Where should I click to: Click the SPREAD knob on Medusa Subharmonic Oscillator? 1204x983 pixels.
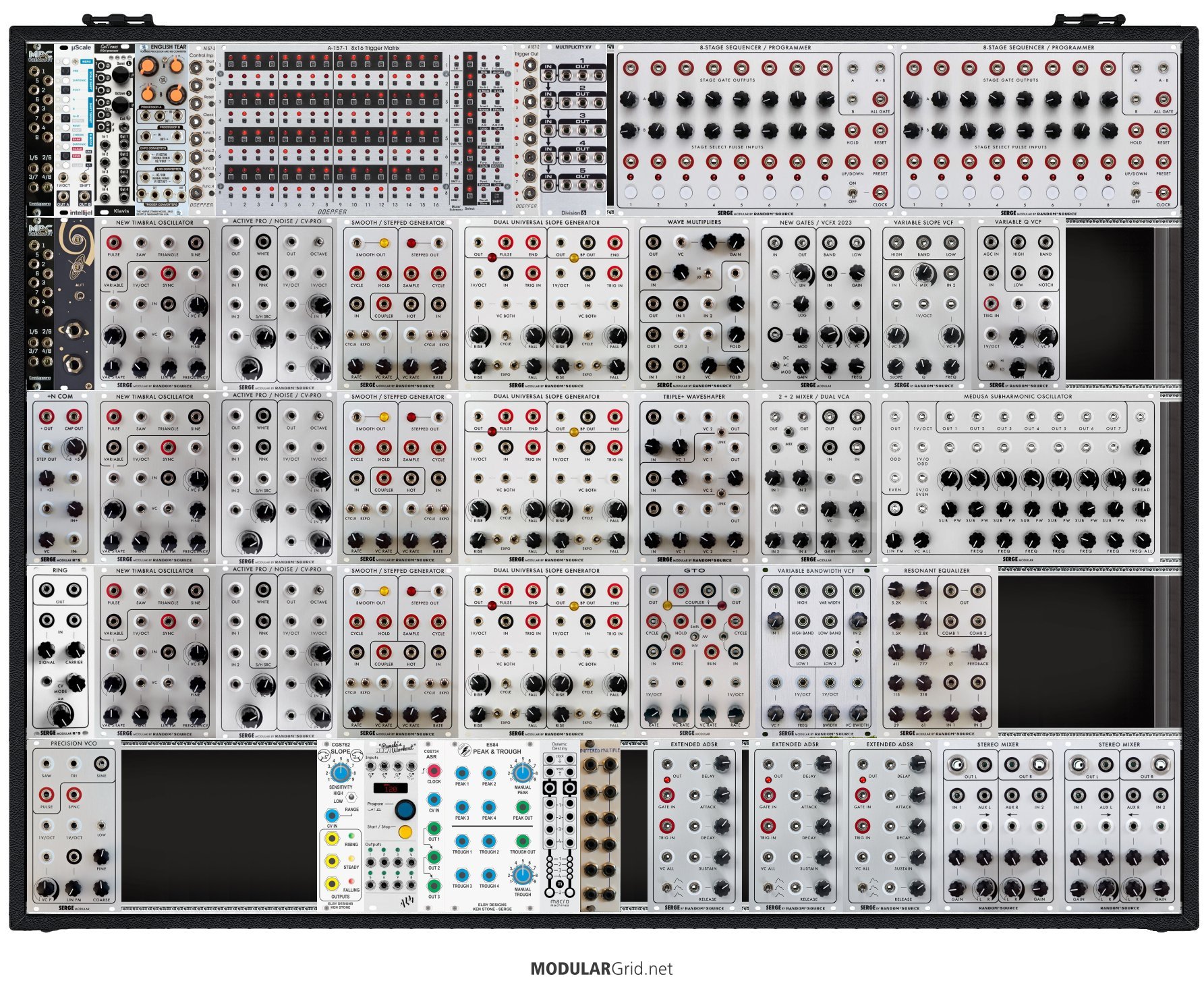point(1141,478)
